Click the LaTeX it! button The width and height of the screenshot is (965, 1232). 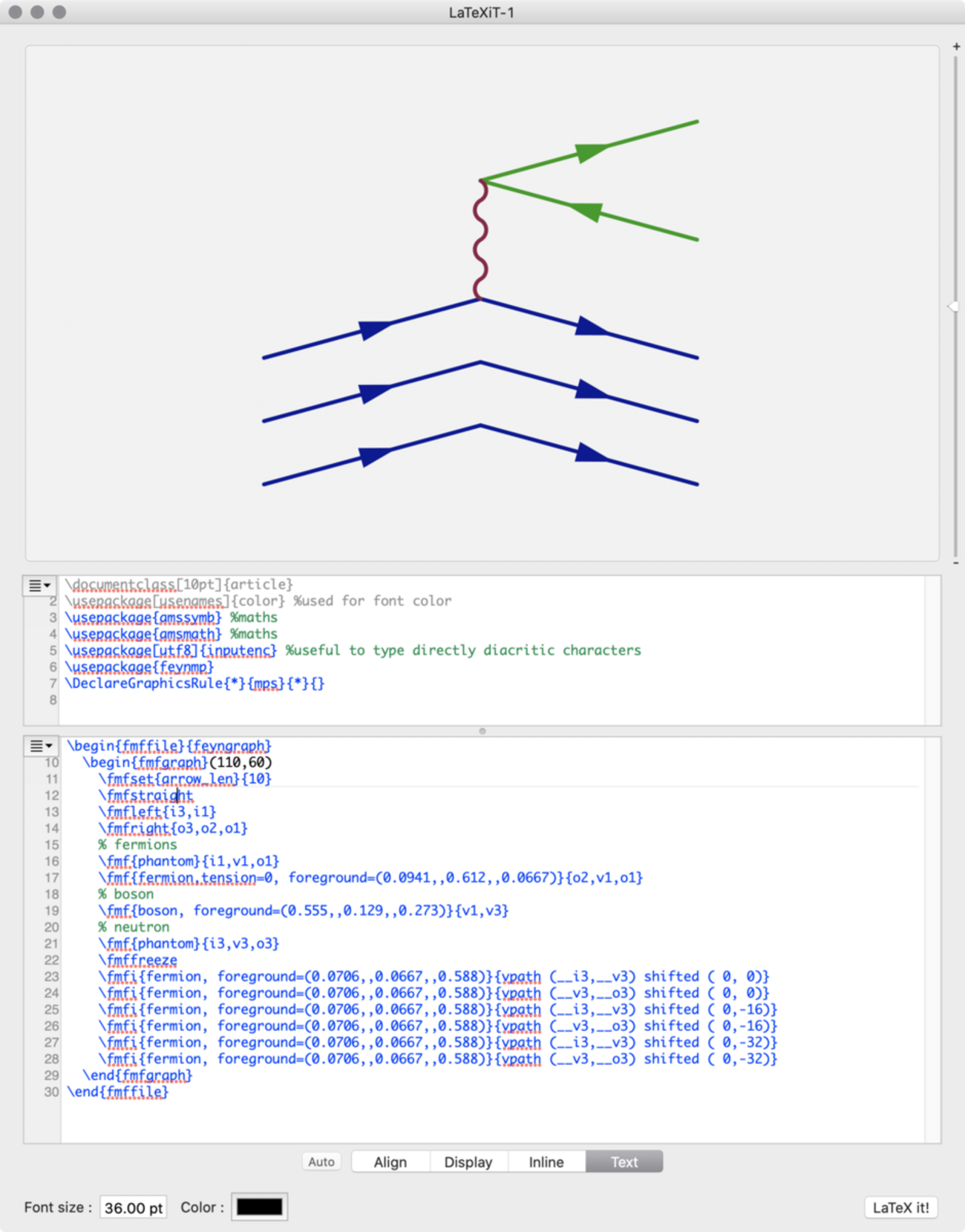click(901, 1208)
